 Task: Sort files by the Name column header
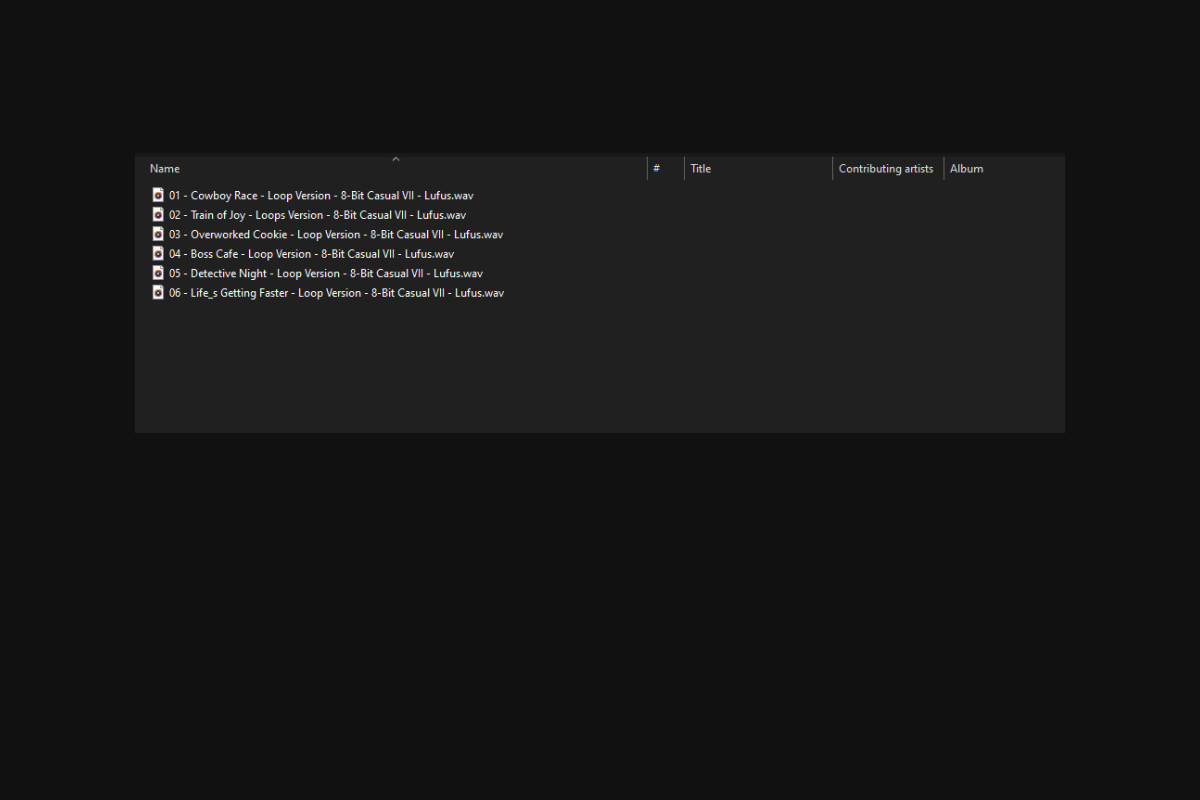coord(165,169)
